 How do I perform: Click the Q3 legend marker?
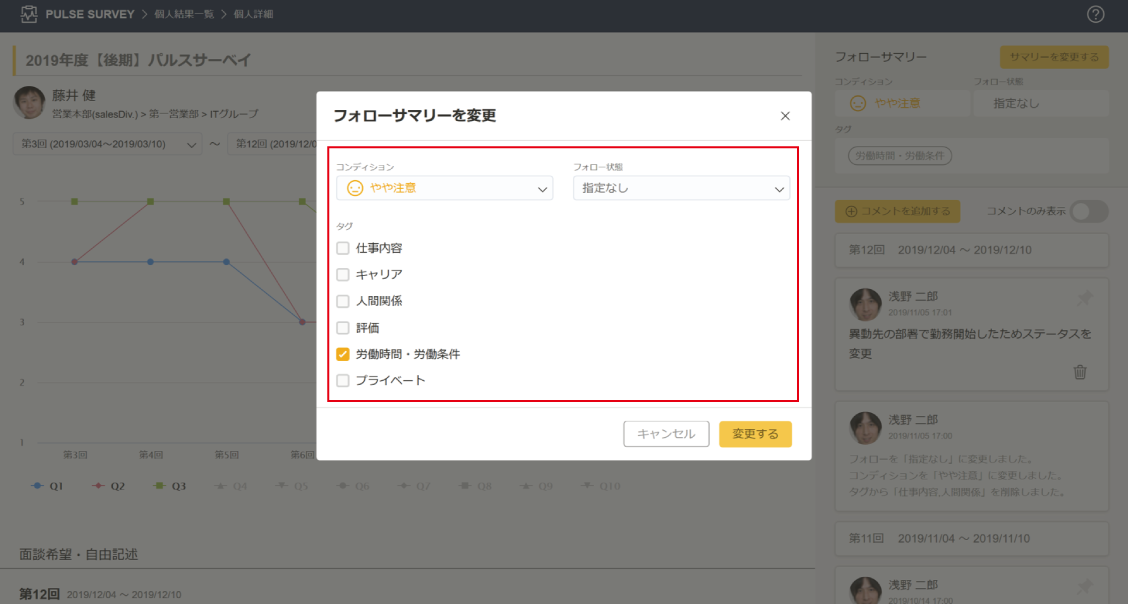click(x=160, y=486)
